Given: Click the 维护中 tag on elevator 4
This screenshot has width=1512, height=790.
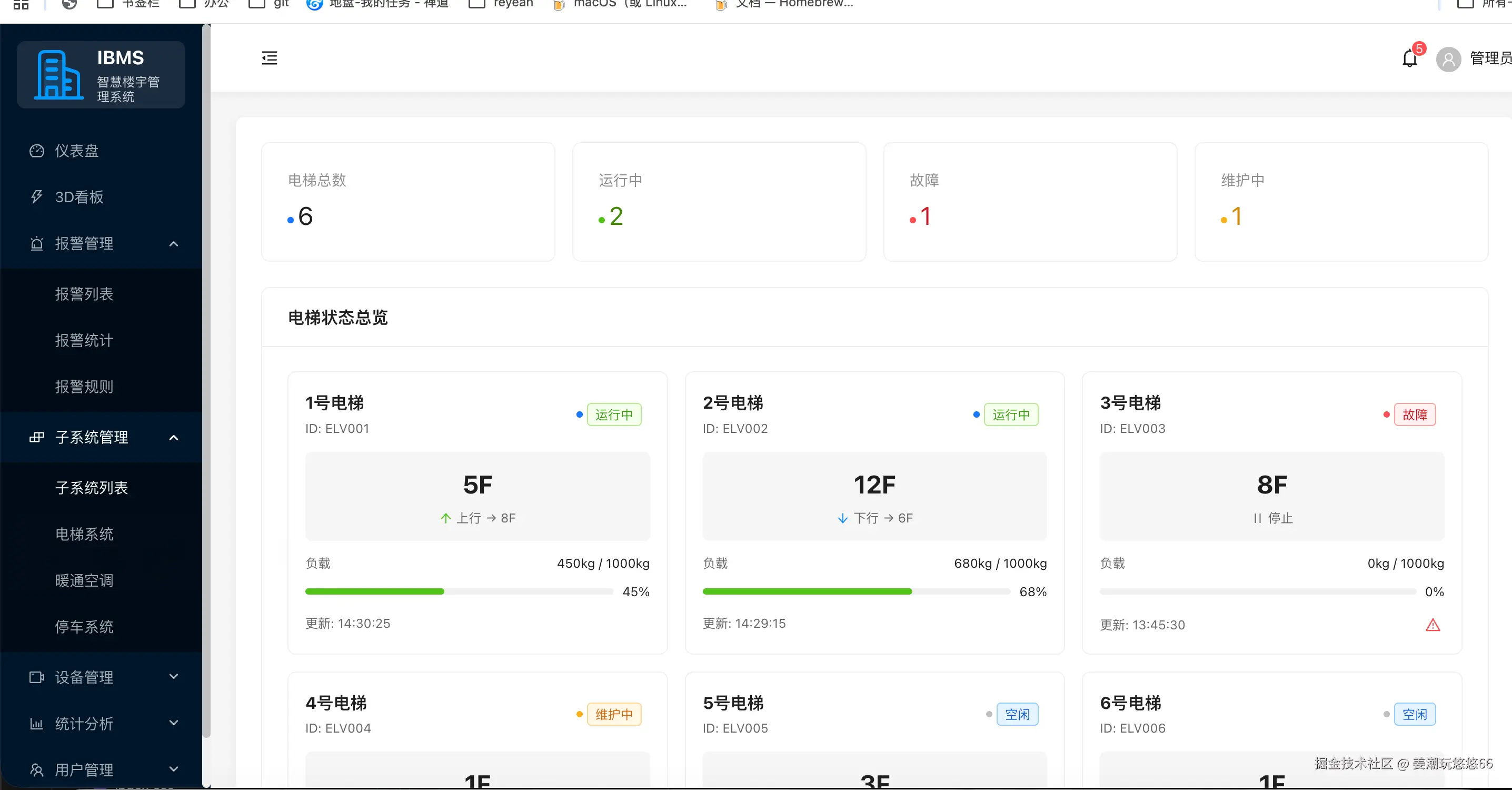Looking at the screenshot, I should (x=614, y=714).
